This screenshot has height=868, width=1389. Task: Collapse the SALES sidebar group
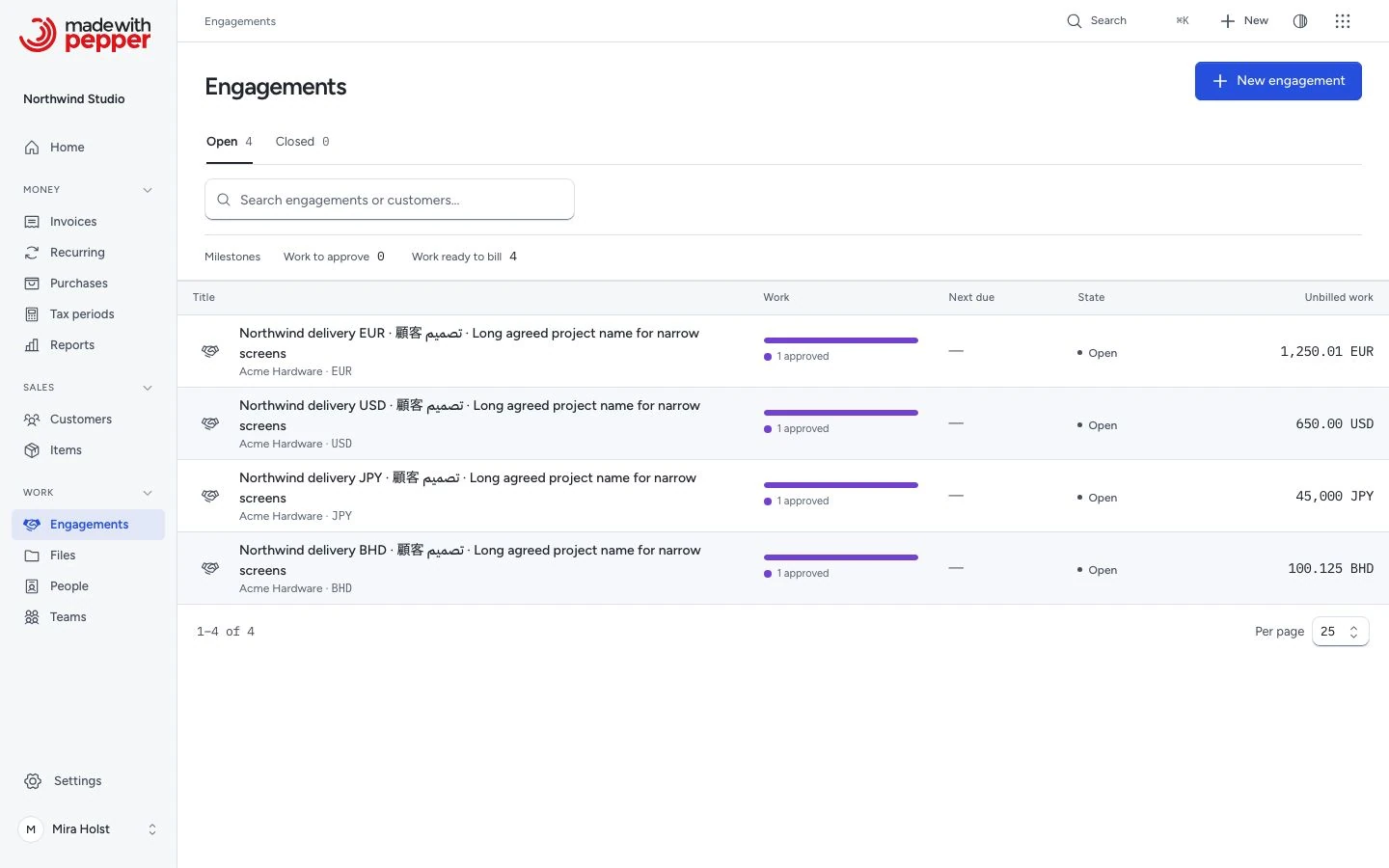(148, 388)
